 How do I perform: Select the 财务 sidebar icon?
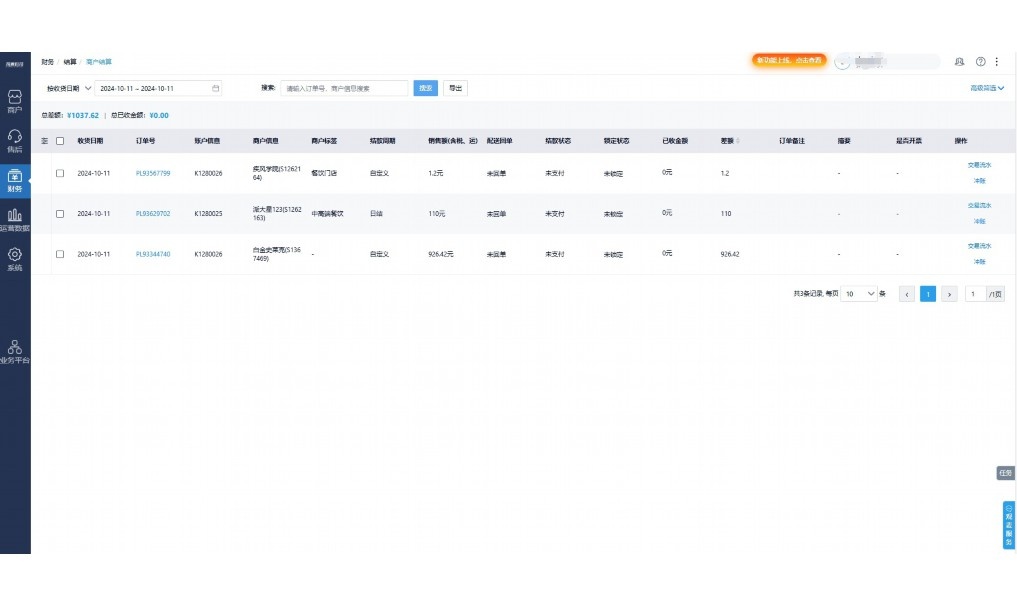[15, 180]
